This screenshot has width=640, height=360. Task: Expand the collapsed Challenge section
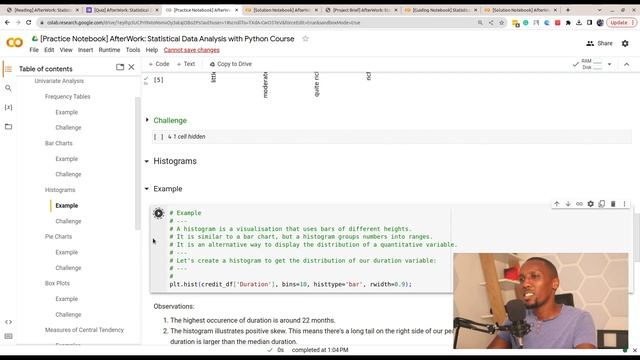click(147, 120)
